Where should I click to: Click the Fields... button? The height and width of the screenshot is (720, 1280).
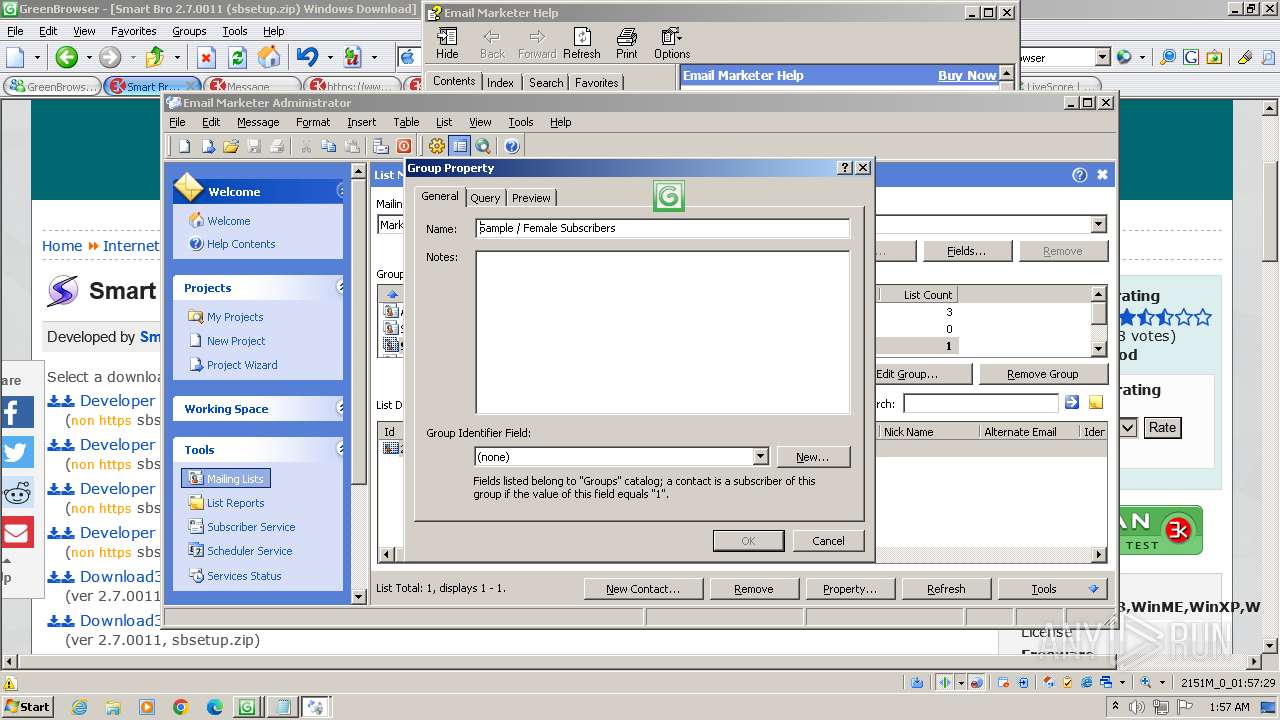tap(966, 251)
